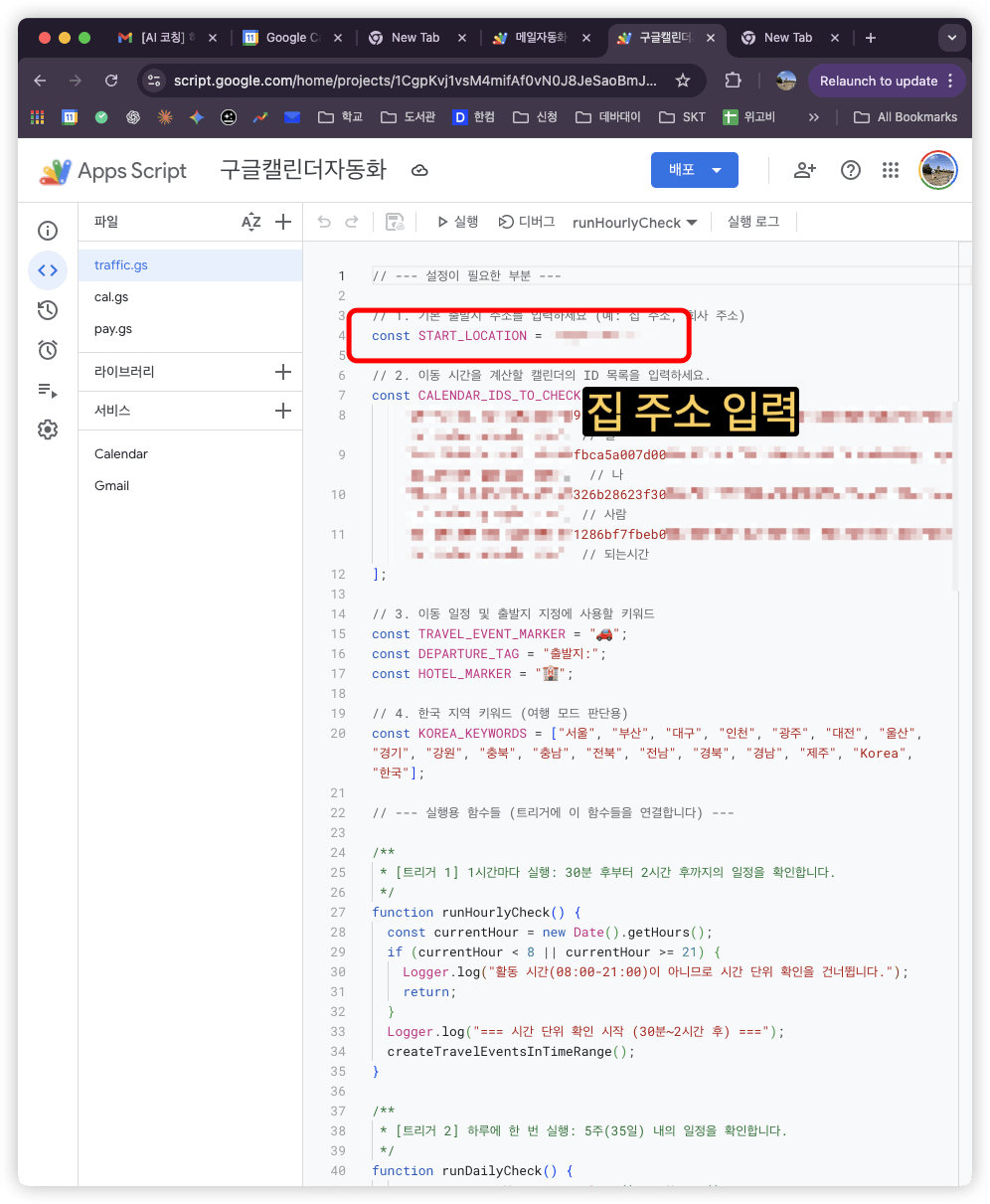Open the Google account avatar
Viewport: 990px width, 1204px height.
(x=938, y=171)
